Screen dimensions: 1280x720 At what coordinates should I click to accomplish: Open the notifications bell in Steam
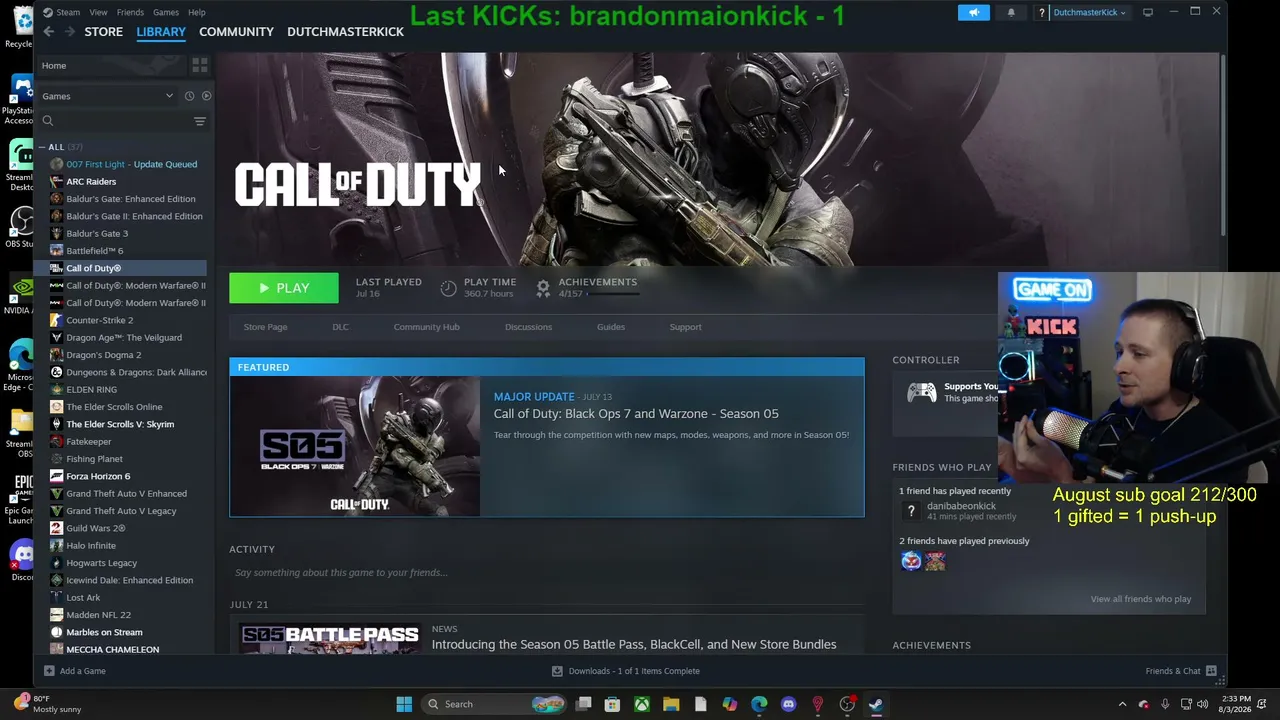1011,12
